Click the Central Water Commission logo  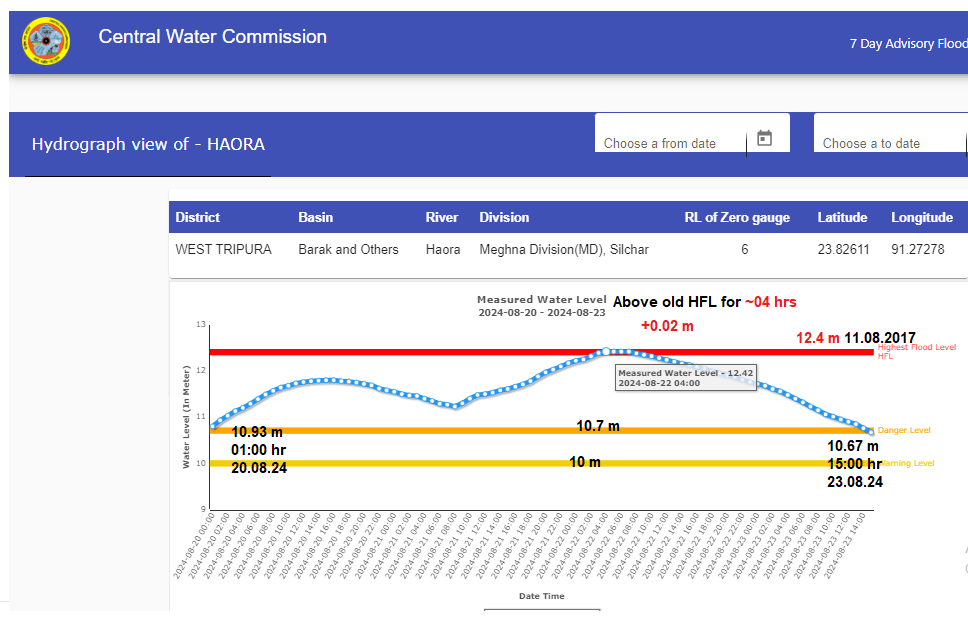click(x=46, y=41)
